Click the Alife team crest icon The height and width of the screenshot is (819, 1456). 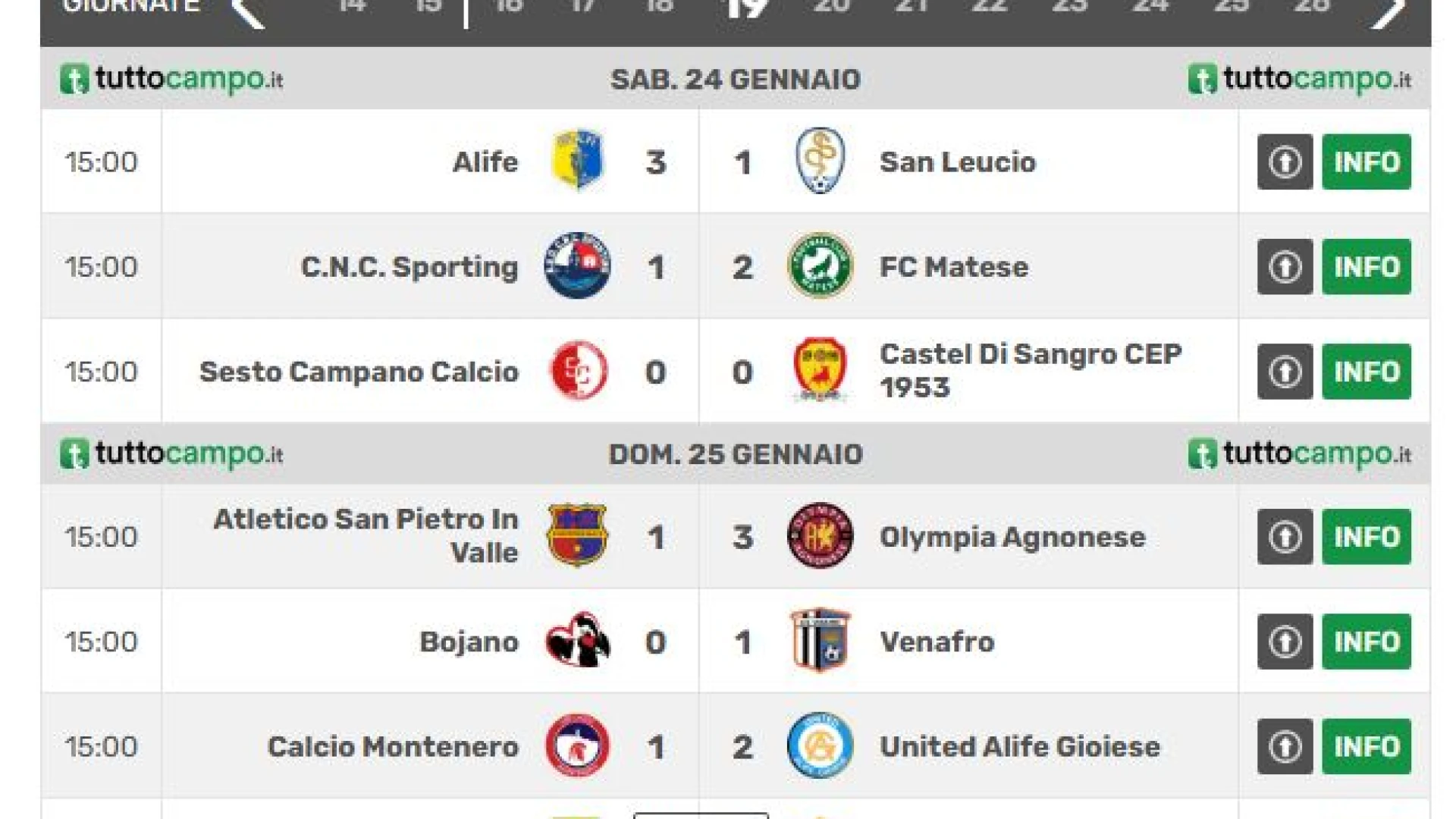pos(577,161)
